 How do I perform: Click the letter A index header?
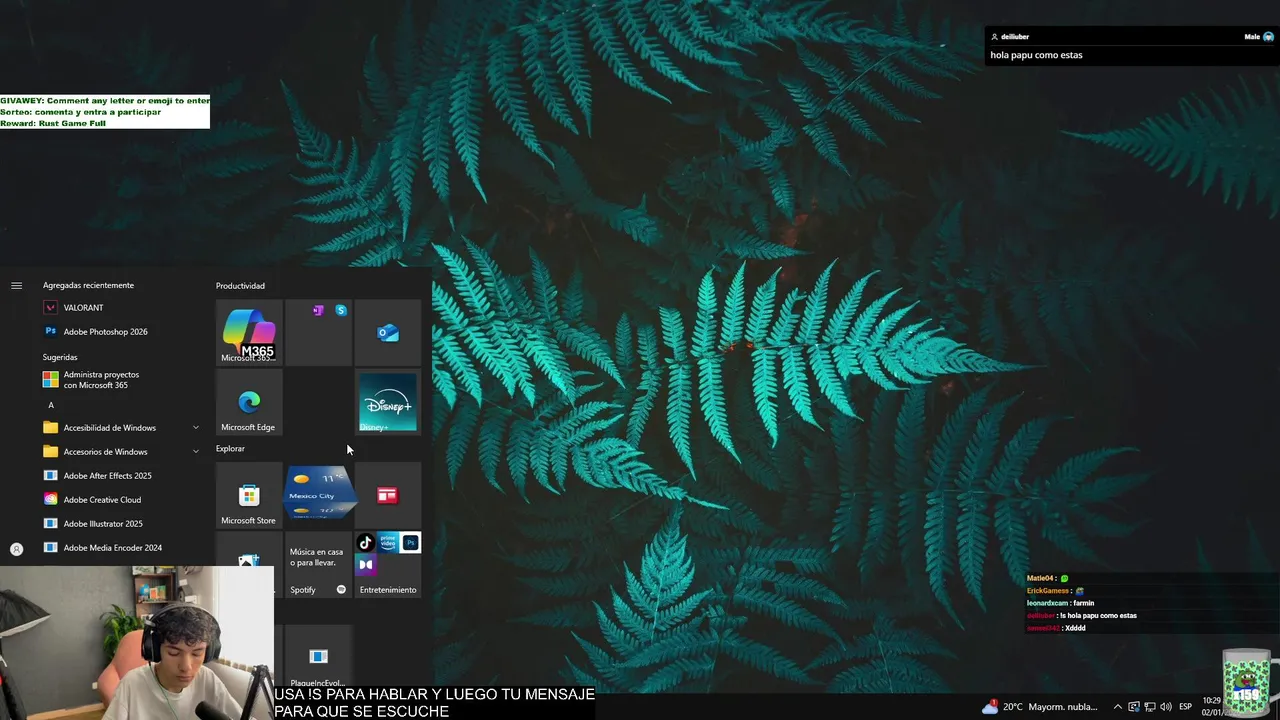click(51, 405)
